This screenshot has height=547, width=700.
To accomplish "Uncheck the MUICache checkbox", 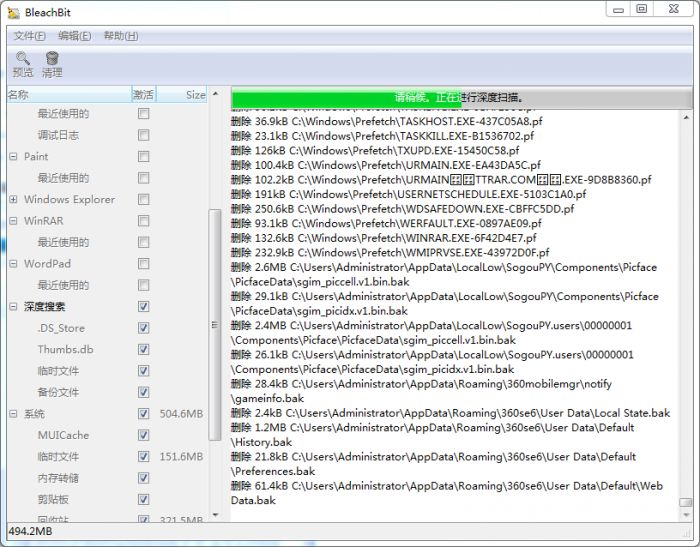I will coord(144,436).
